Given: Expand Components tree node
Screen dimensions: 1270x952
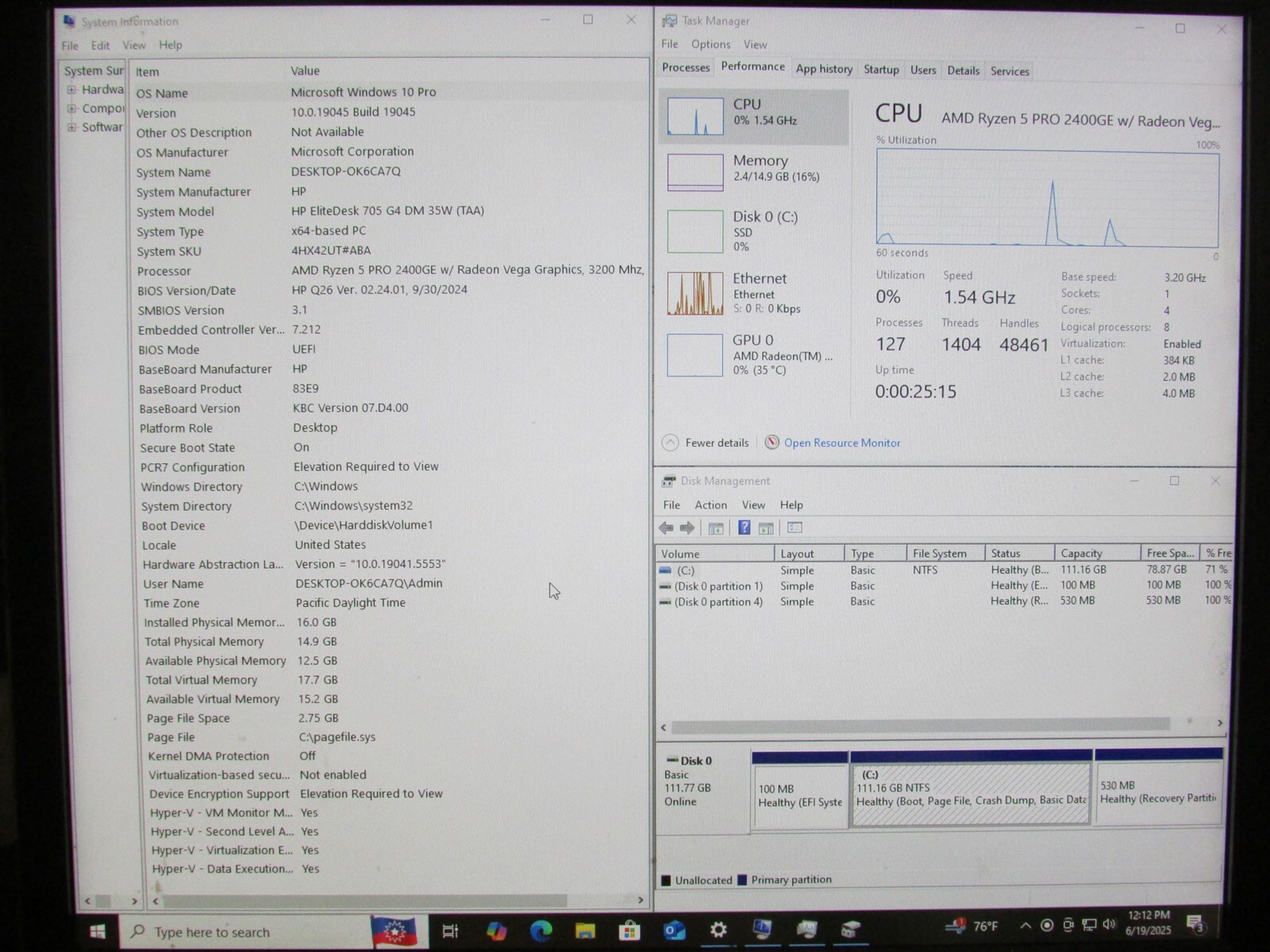Looking at the screenshot, I should click(71, 109).
